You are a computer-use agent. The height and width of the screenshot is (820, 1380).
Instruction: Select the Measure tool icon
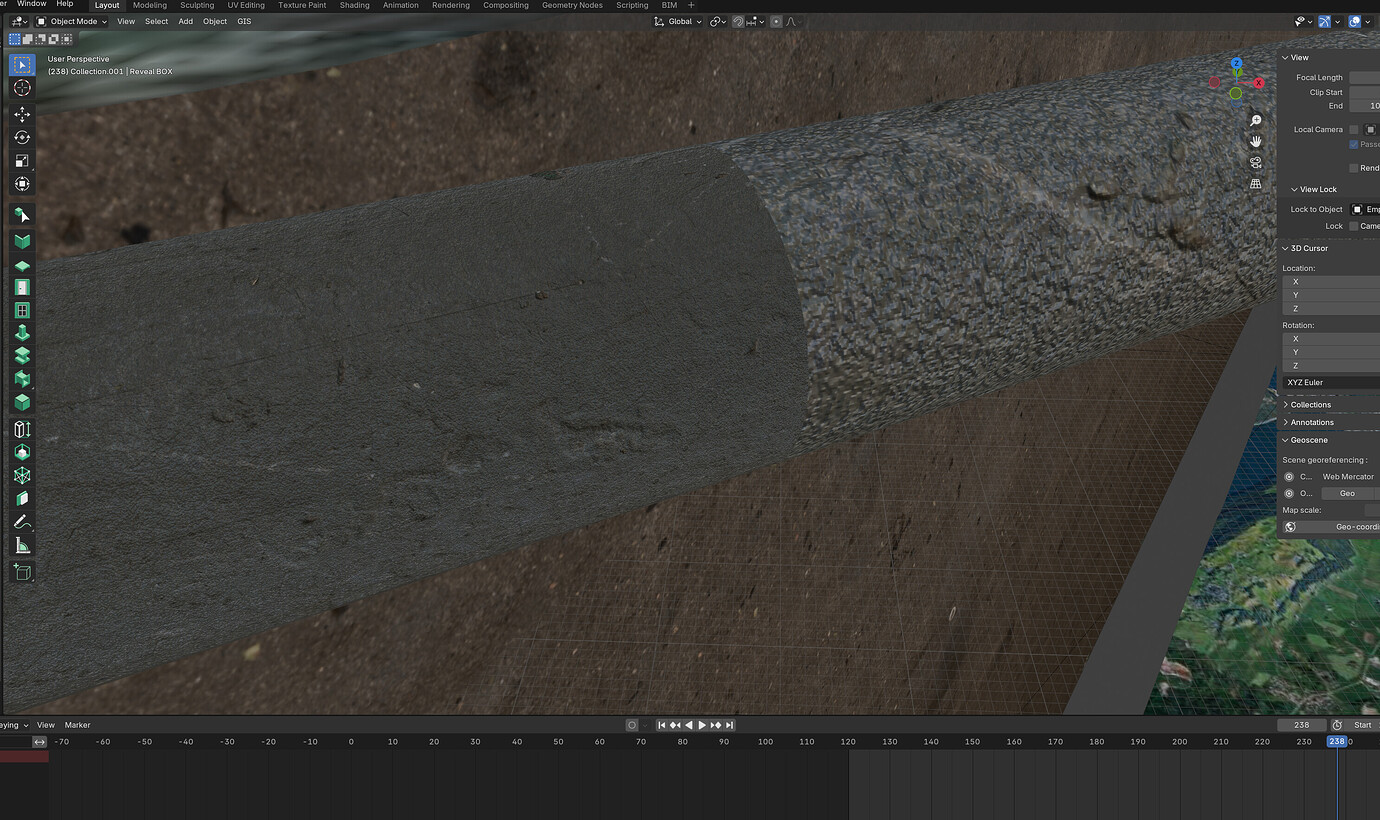click(x=22, y=546)
